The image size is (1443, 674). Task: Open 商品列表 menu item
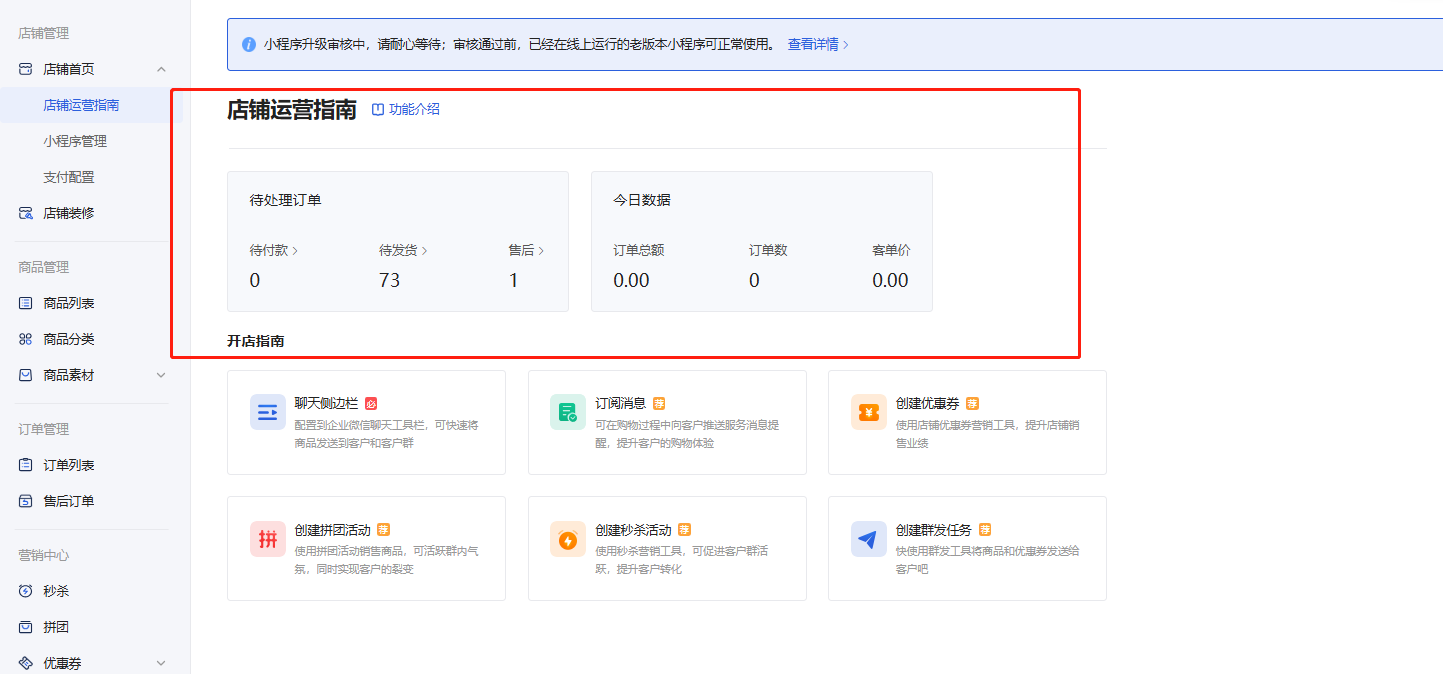tap(69, 303)
